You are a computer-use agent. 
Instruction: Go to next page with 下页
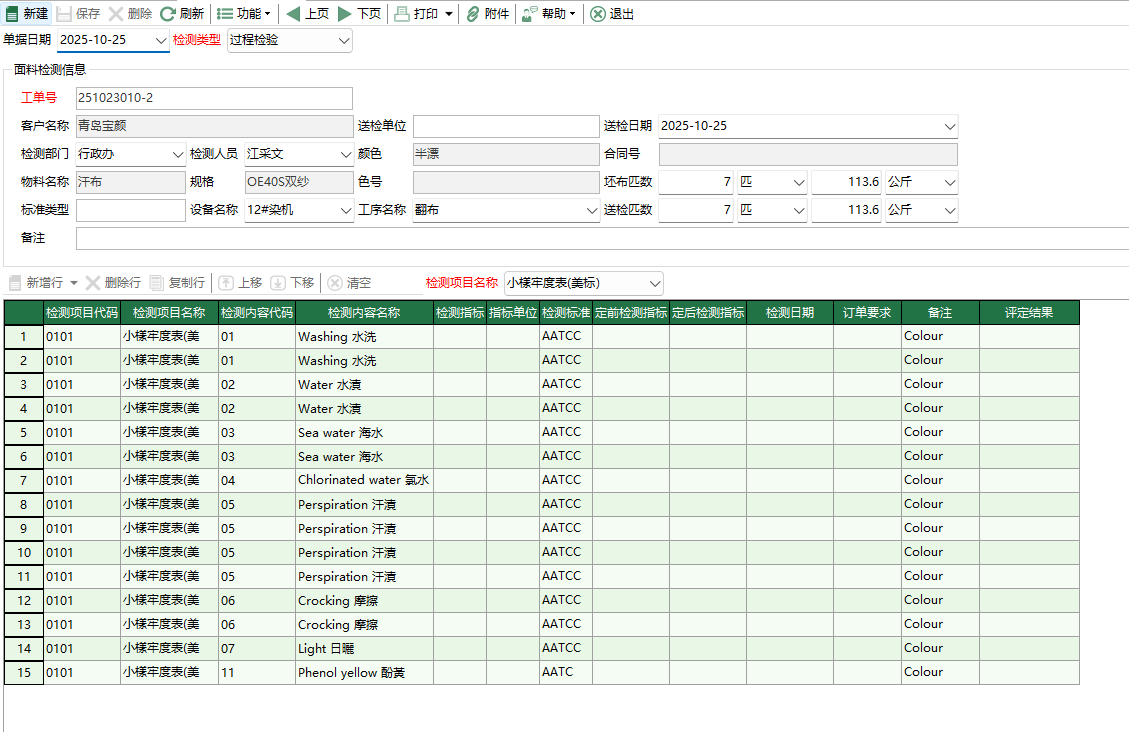[345, 14]
